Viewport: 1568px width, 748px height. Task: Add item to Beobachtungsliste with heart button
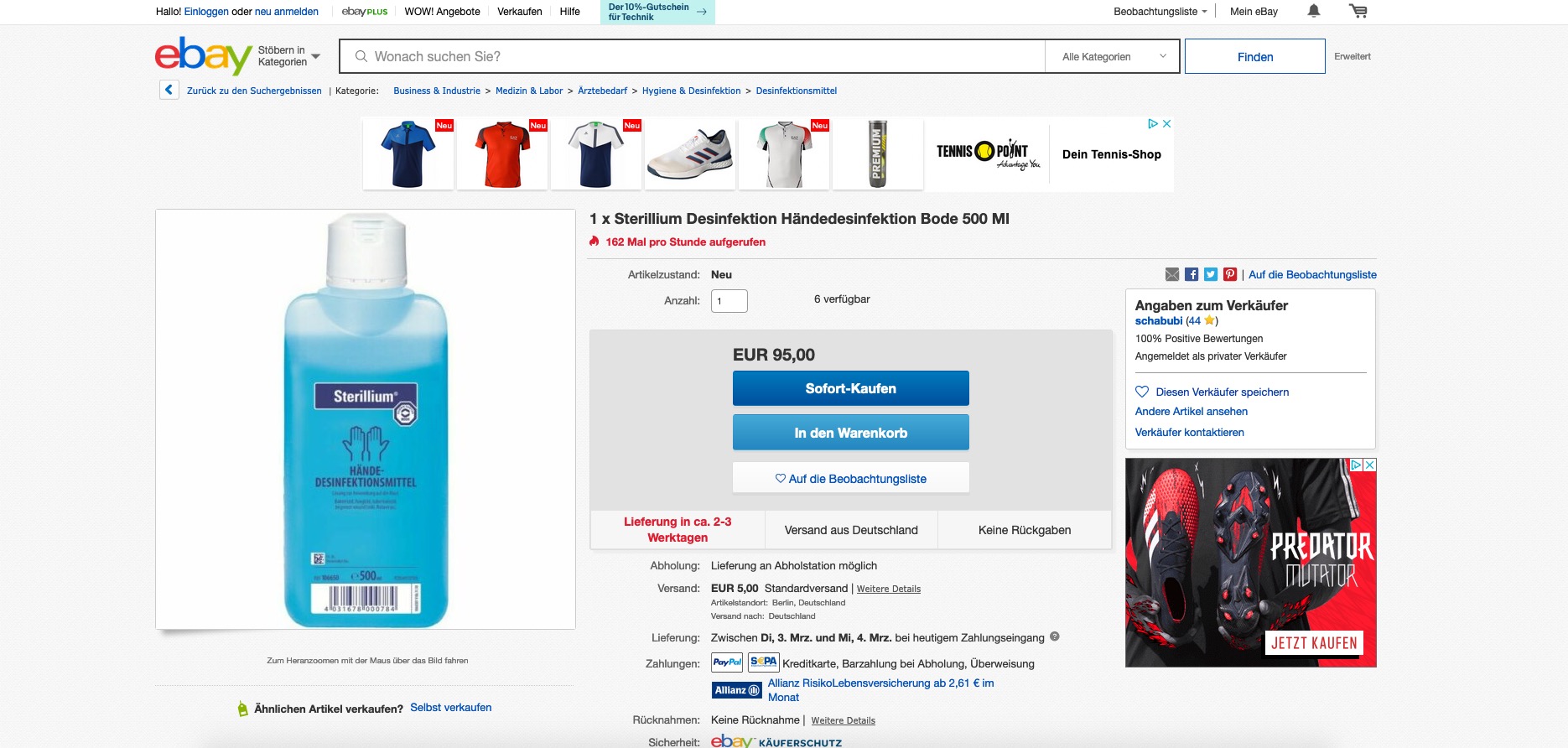point(850,479)
